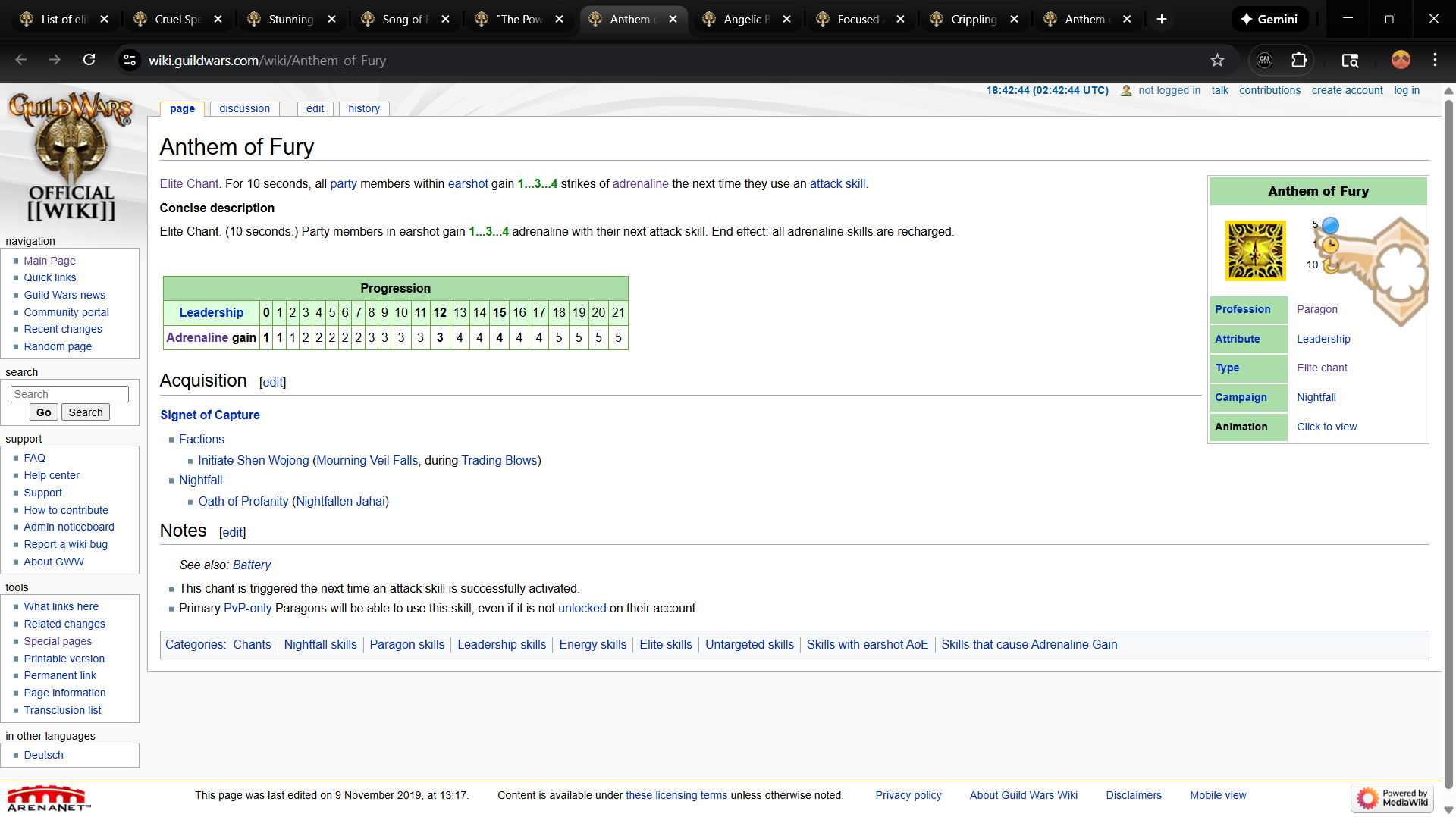Click 'What links here' tool link
The height and width of the screenshot is (817, 1456).
tap(61, 606)
